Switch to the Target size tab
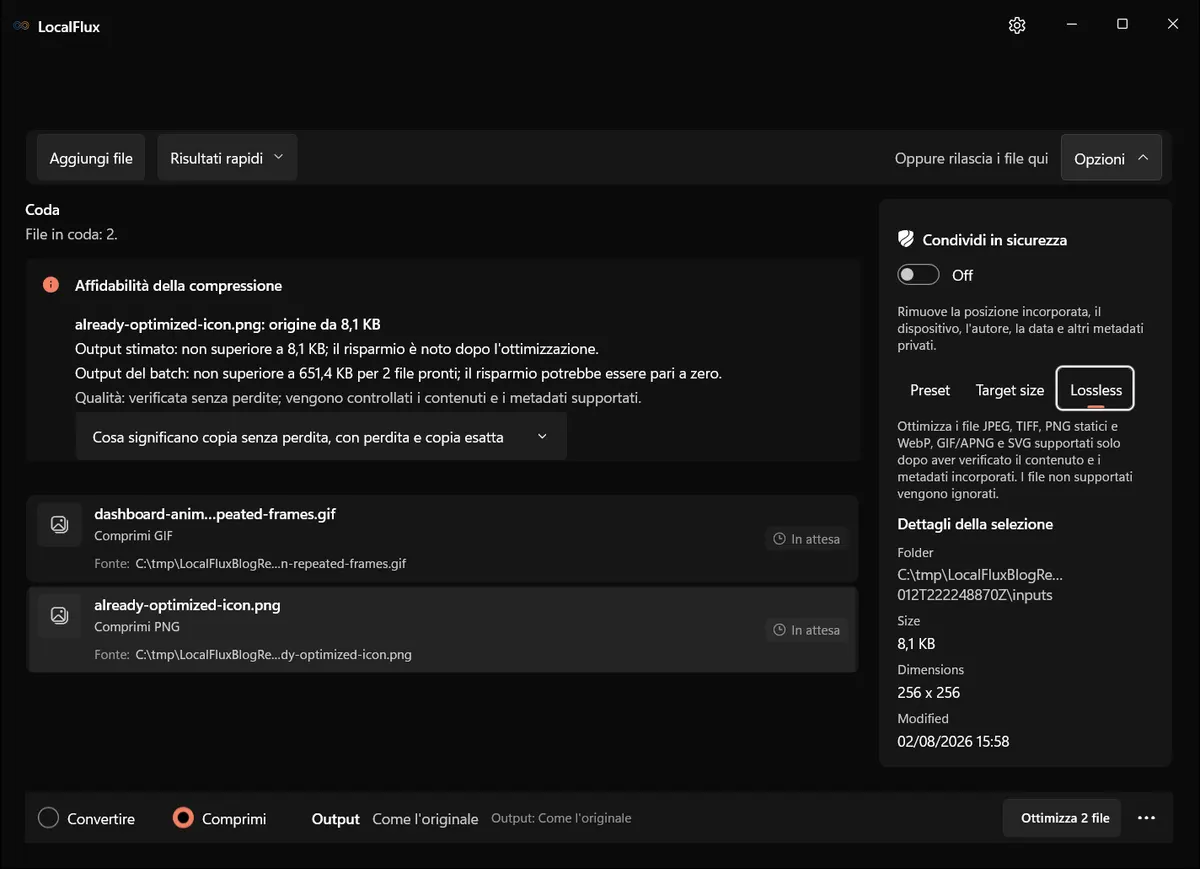Screen dimensions: 1200x869 click(1009, 390)
